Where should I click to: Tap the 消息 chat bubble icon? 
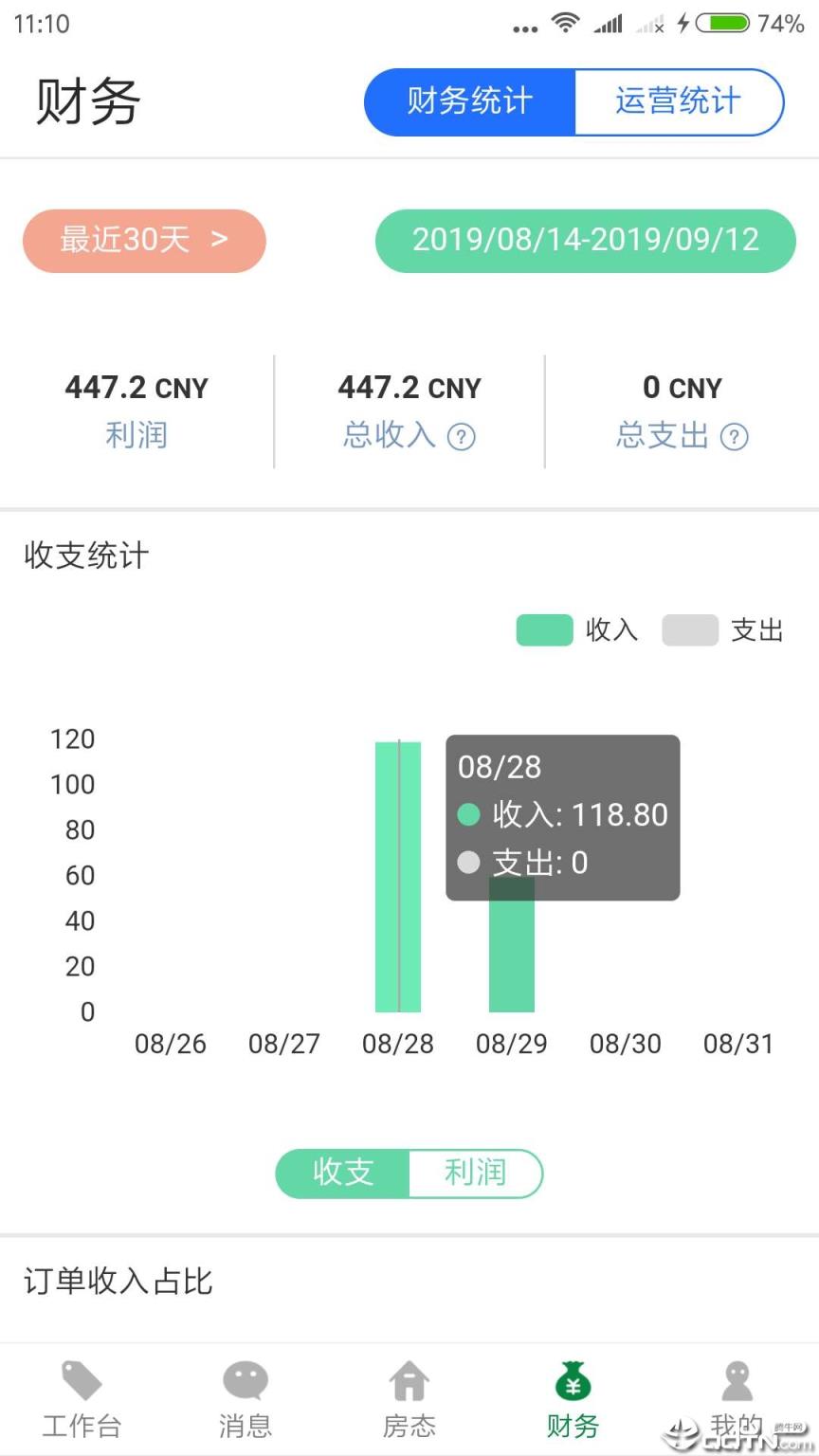(246, 1382)
